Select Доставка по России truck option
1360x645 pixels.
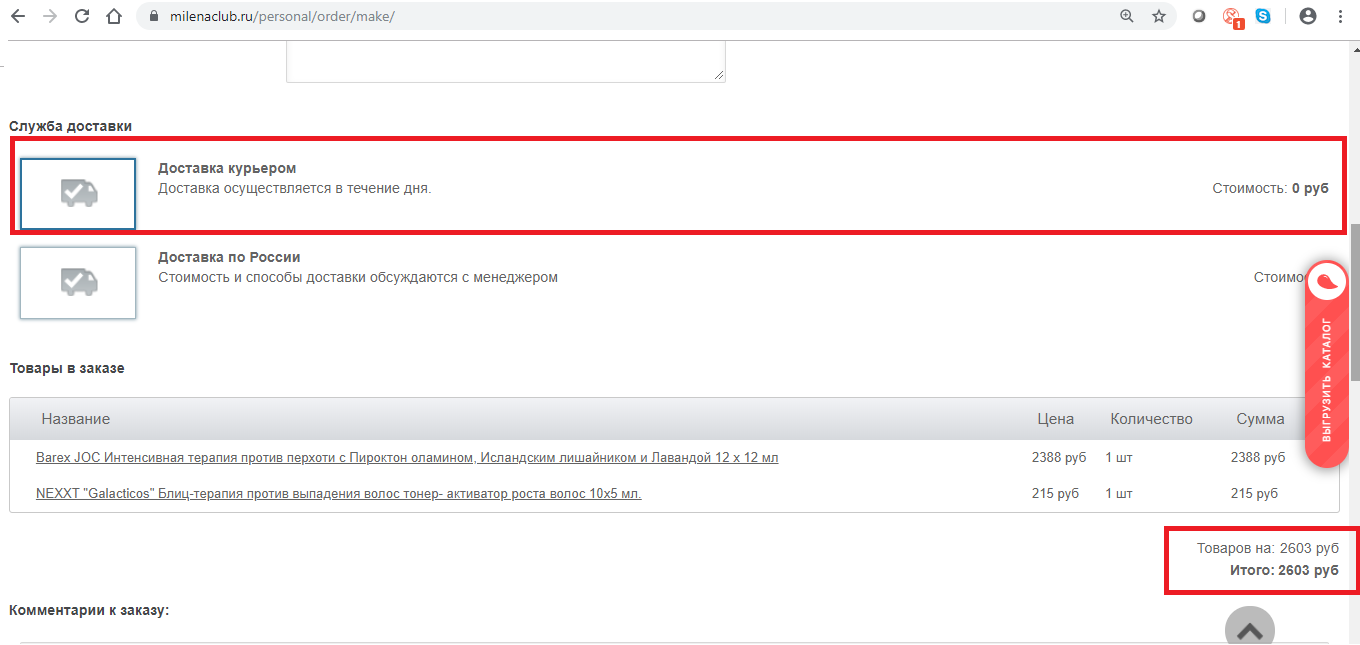click(x=78, y=283)
